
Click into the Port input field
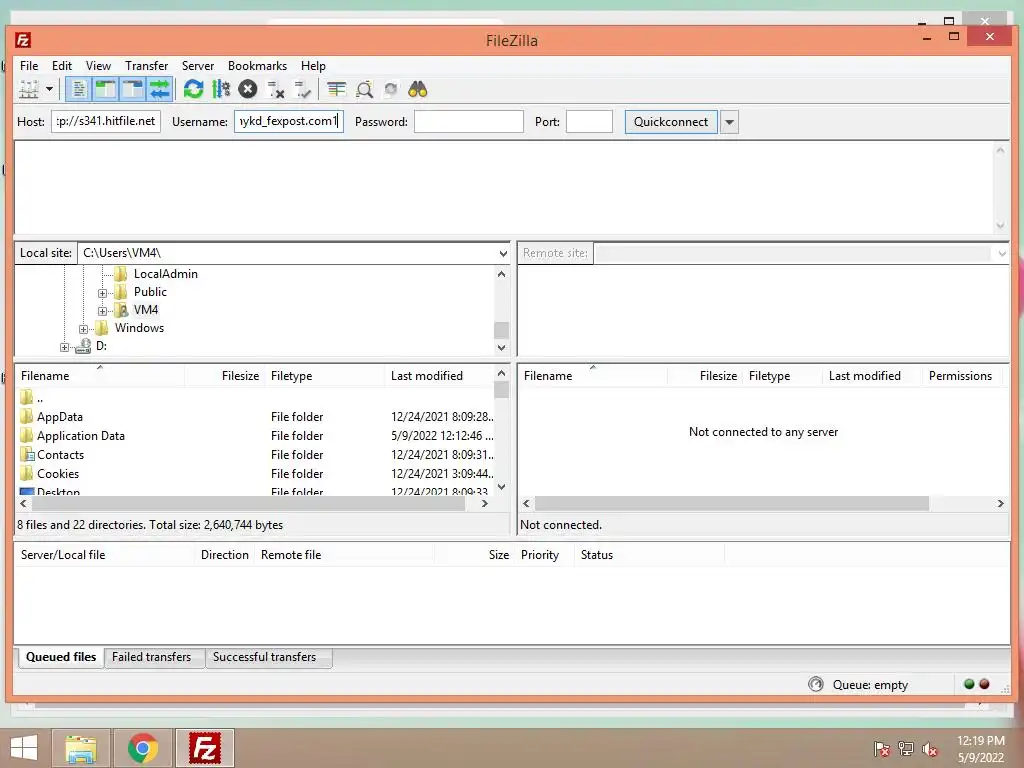click(589, 121)
